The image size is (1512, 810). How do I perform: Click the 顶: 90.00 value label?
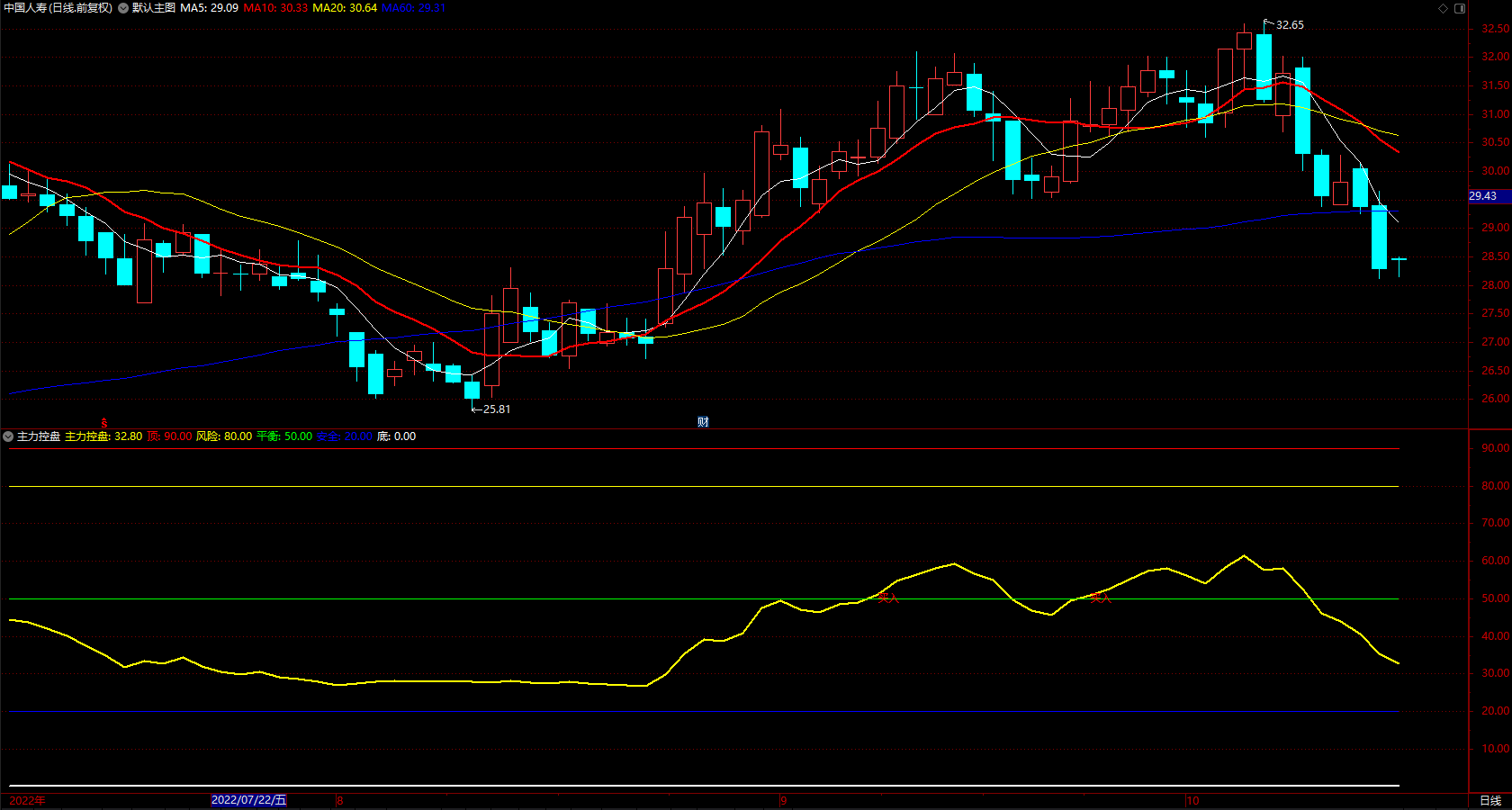(x=169, y=436)
